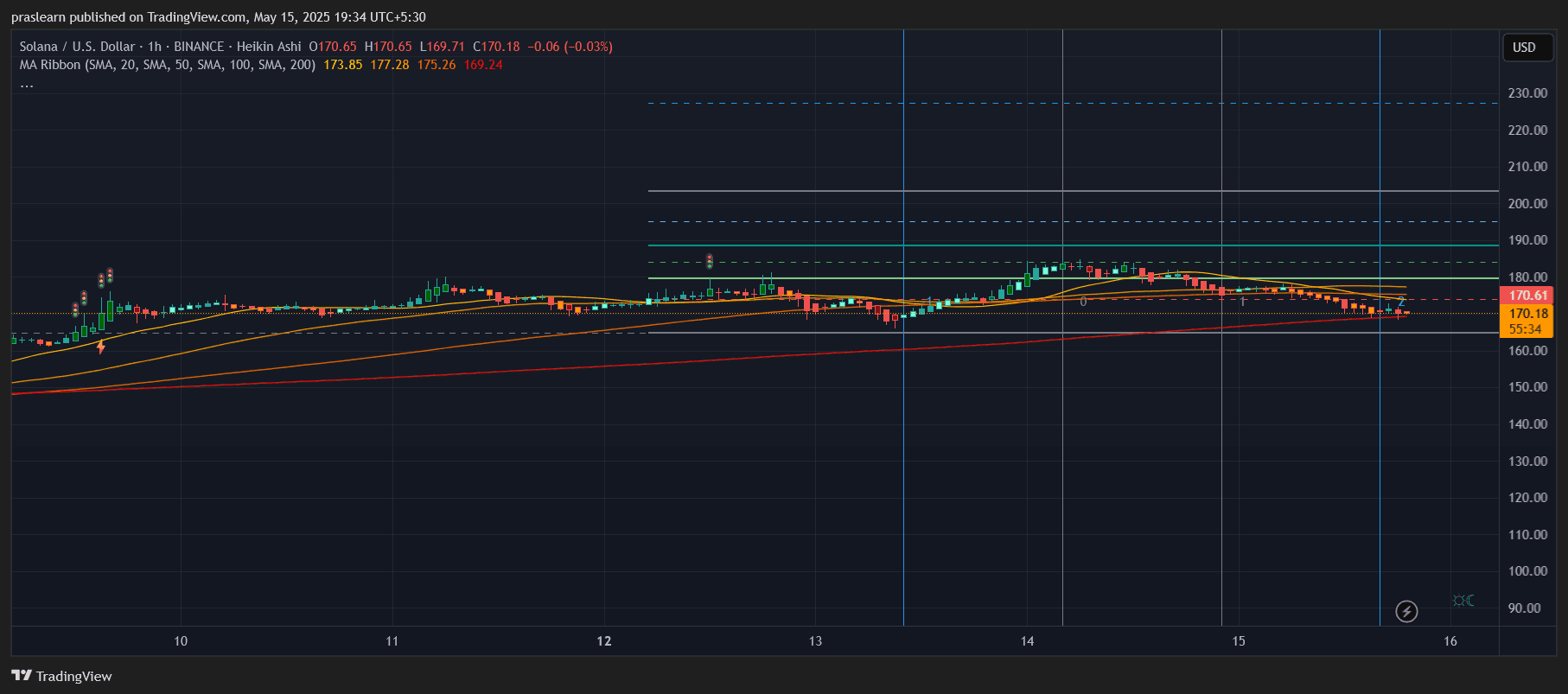1568x694 pixels.
Task: Click the orange lightning bolt event marker
Action: click(101, 347)
